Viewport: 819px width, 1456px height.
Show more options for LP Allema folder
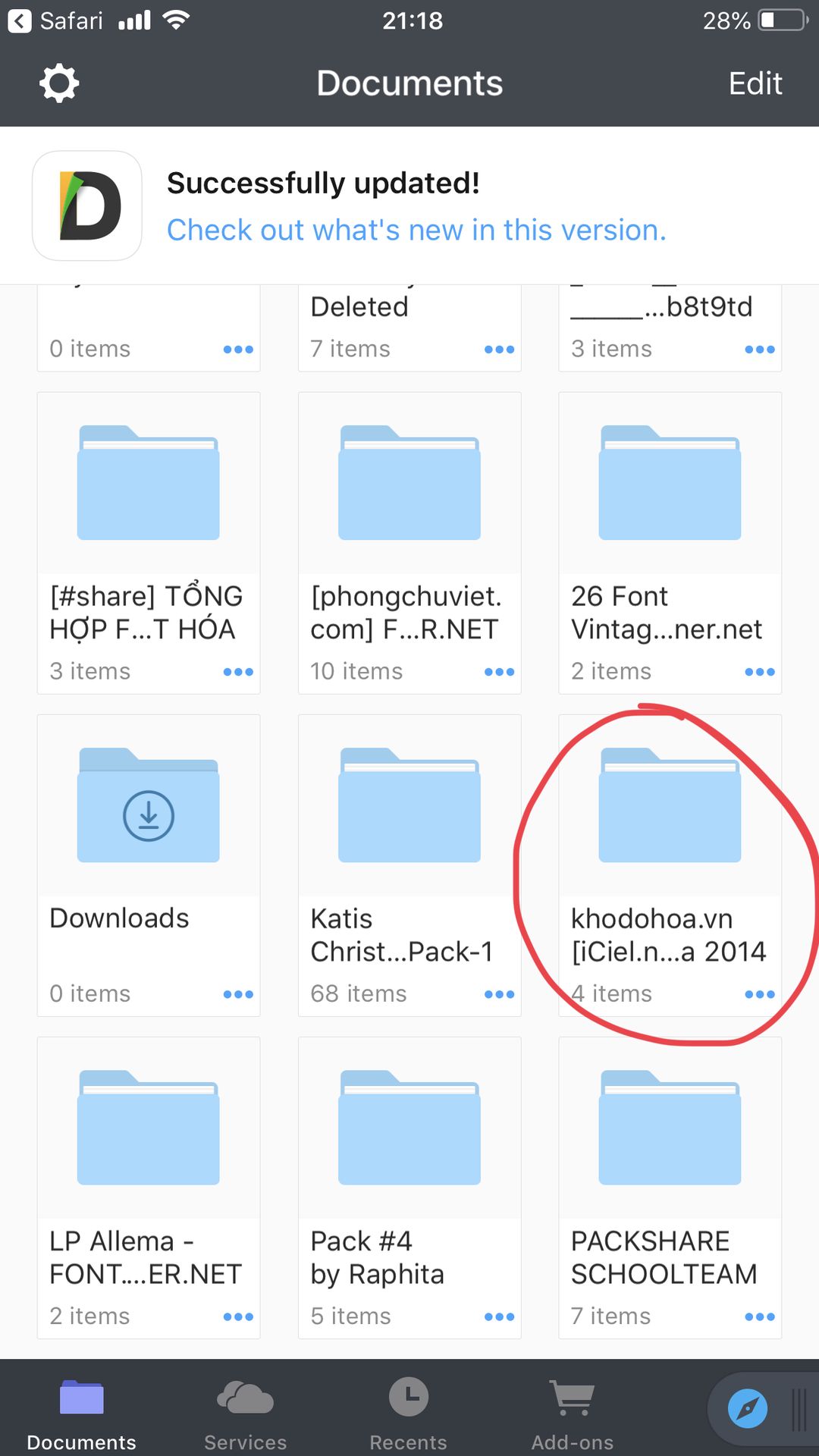click(x=238, y=1316)
